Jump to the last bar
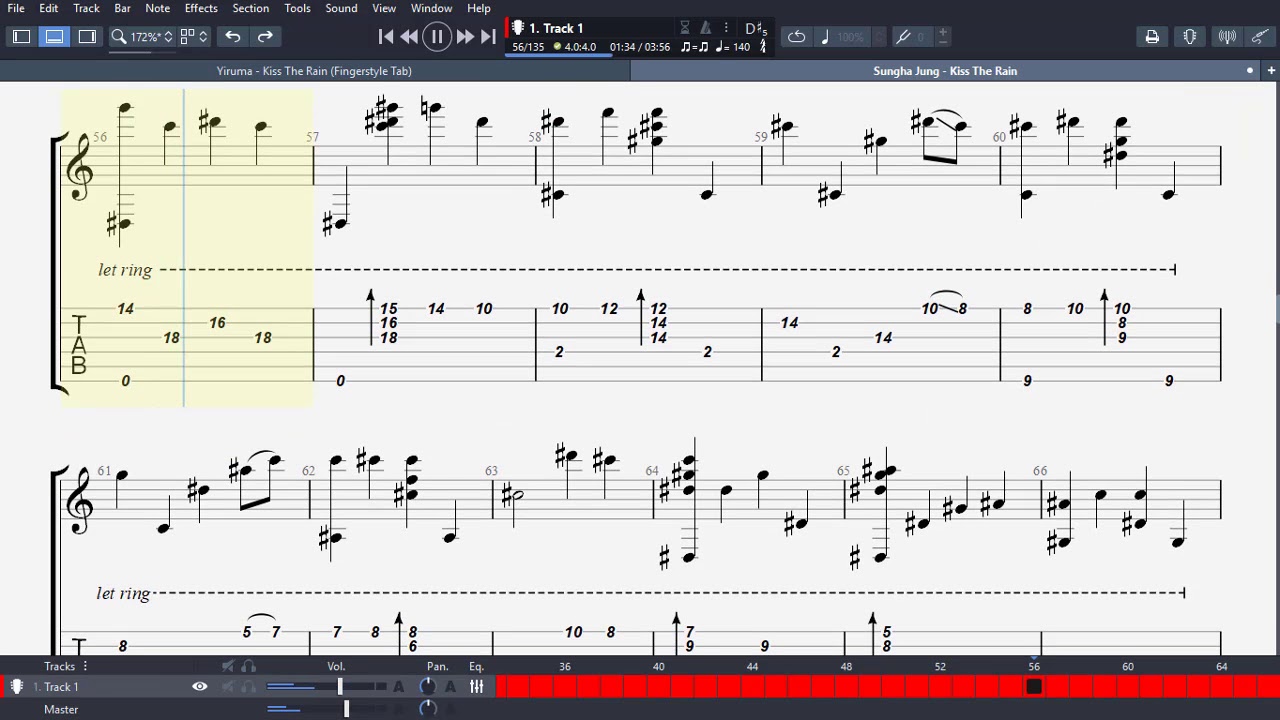Viewport: 1280px width, 720px height. (x=488, y=37)
